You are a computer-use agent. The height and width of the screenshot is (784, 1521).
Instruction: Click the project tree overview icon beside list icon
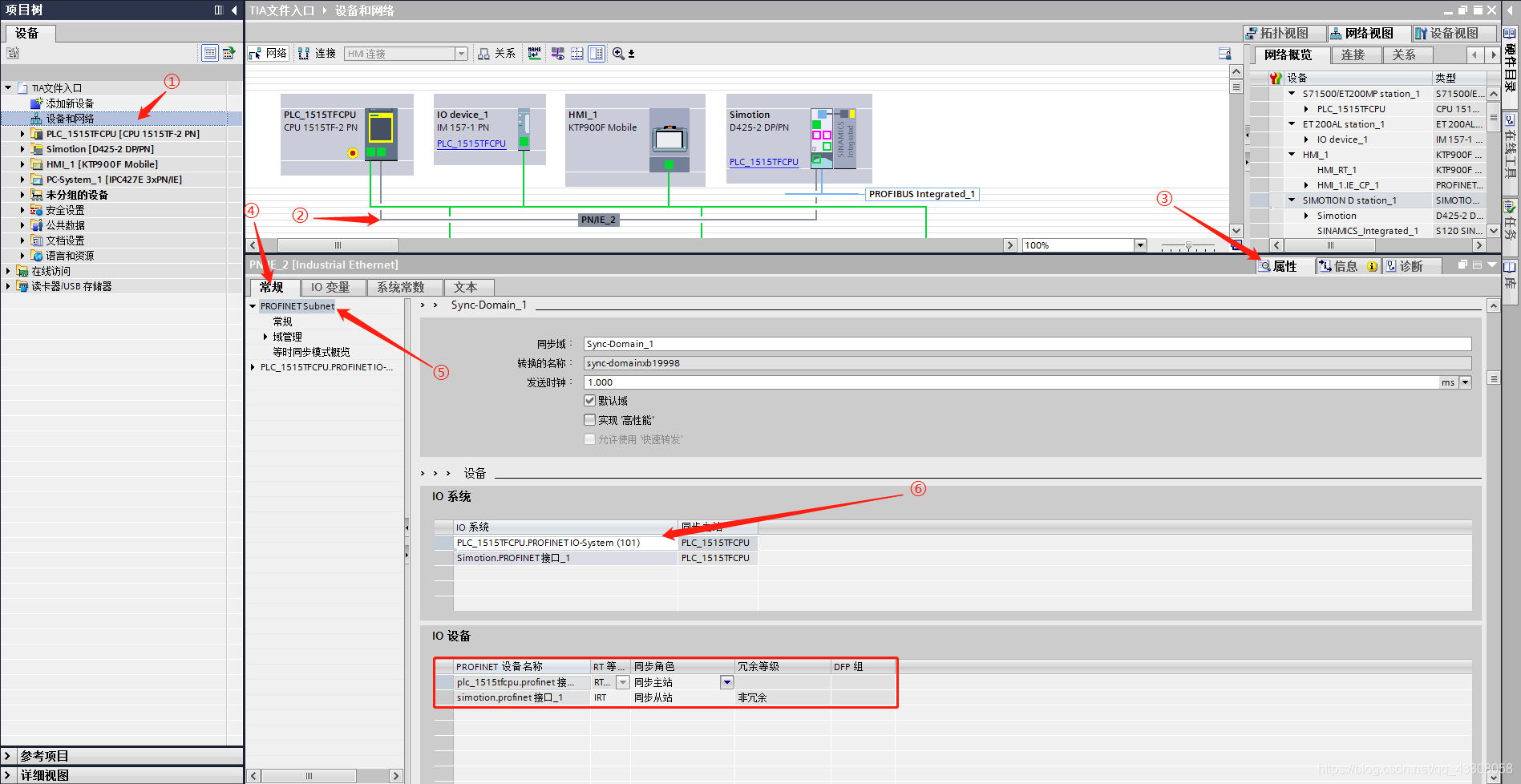tap(229, 53)
